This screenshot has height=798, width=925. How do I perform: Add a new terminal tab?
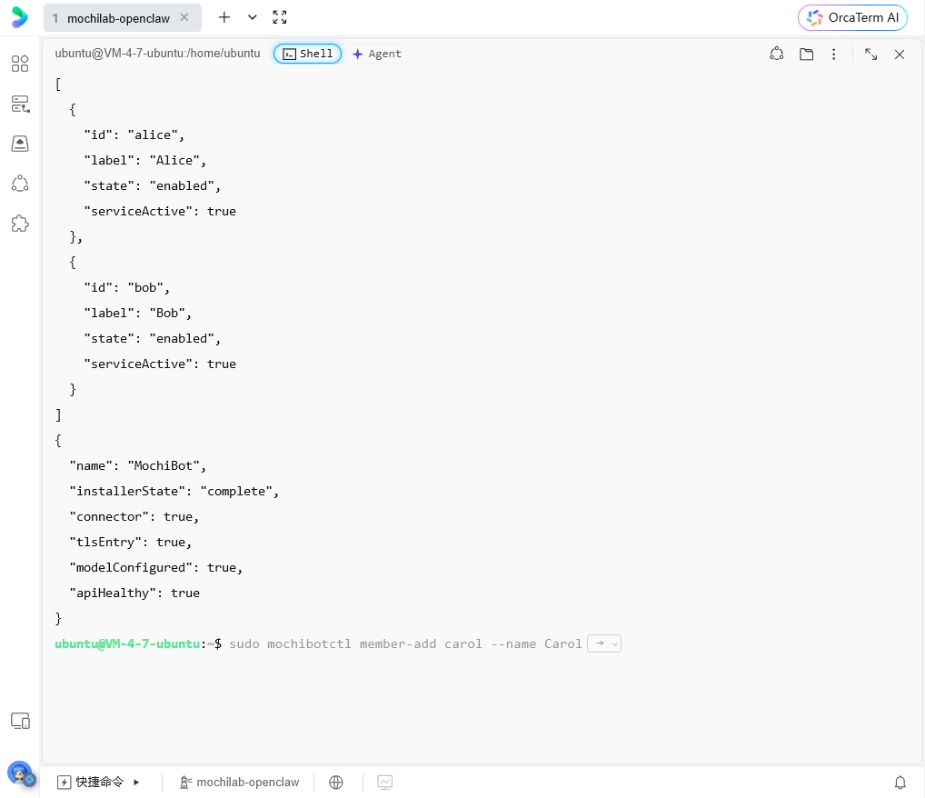click(x=224, y=18)
